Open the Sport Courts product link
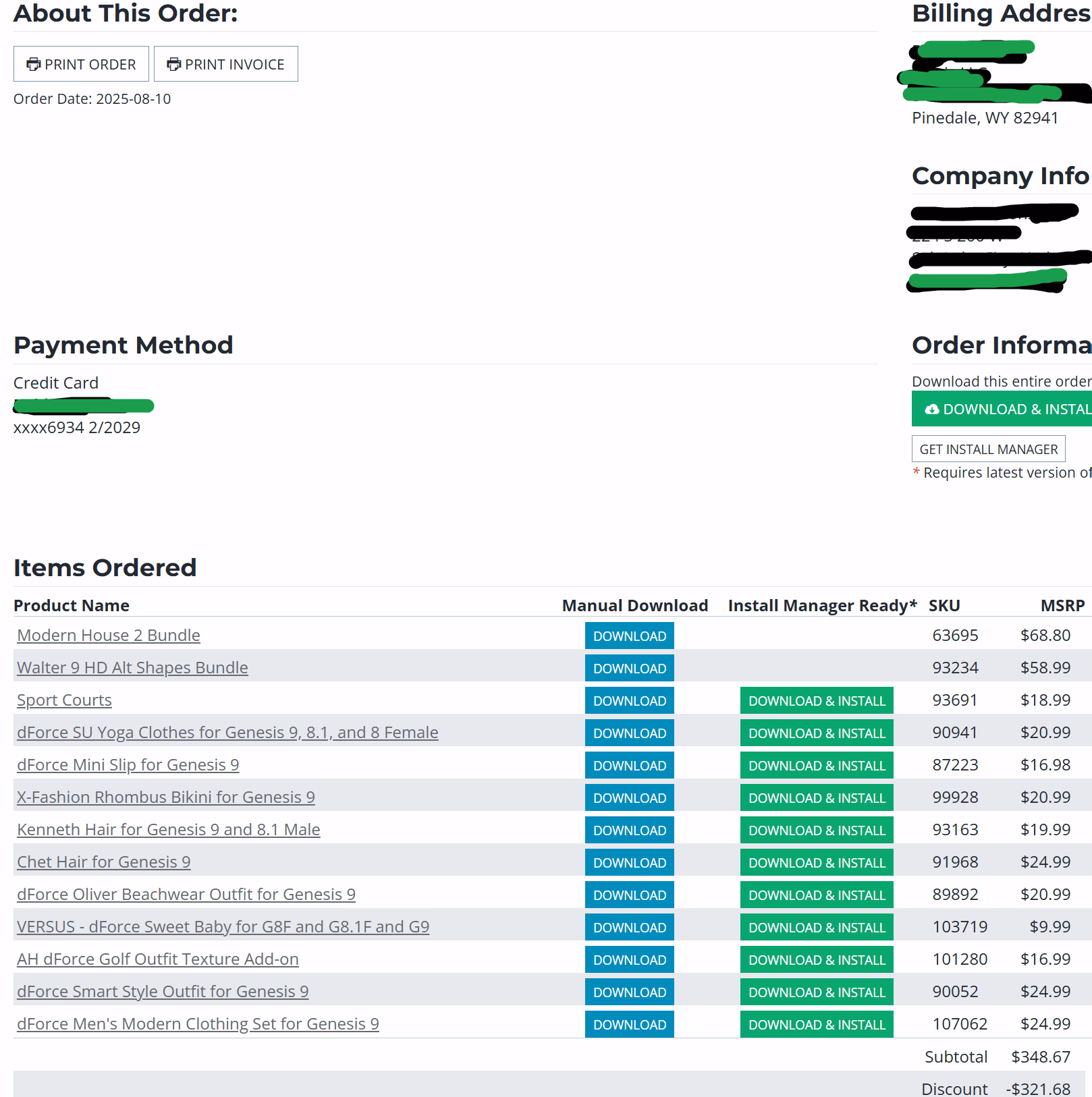 [64, 700]
